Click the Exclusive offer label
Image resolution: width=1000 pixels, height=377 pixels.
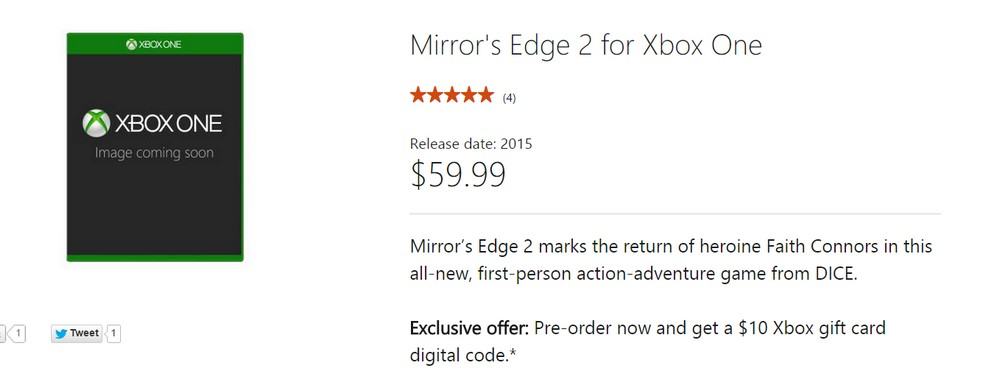[x=469, y=329]
